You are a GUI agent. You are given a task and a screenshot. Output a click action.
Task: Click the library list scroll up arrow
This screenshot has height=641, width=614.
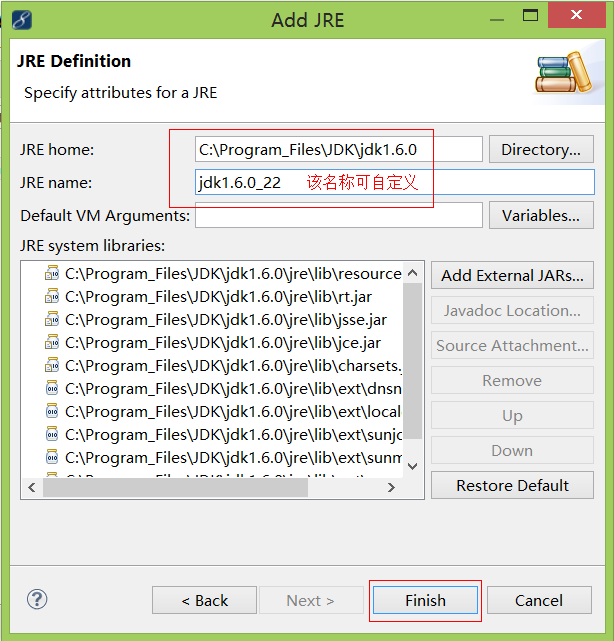pos(412,273)
